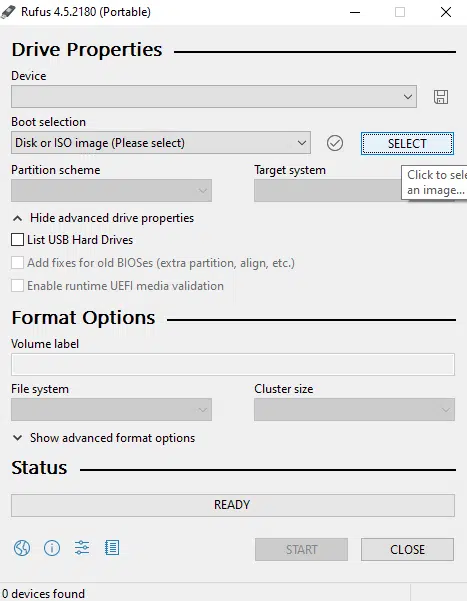Image resolution: width=467 pixels, height=601 pixels.
Task: Click the 'Click to select an image' tooltip
Action: coord(434,182)
